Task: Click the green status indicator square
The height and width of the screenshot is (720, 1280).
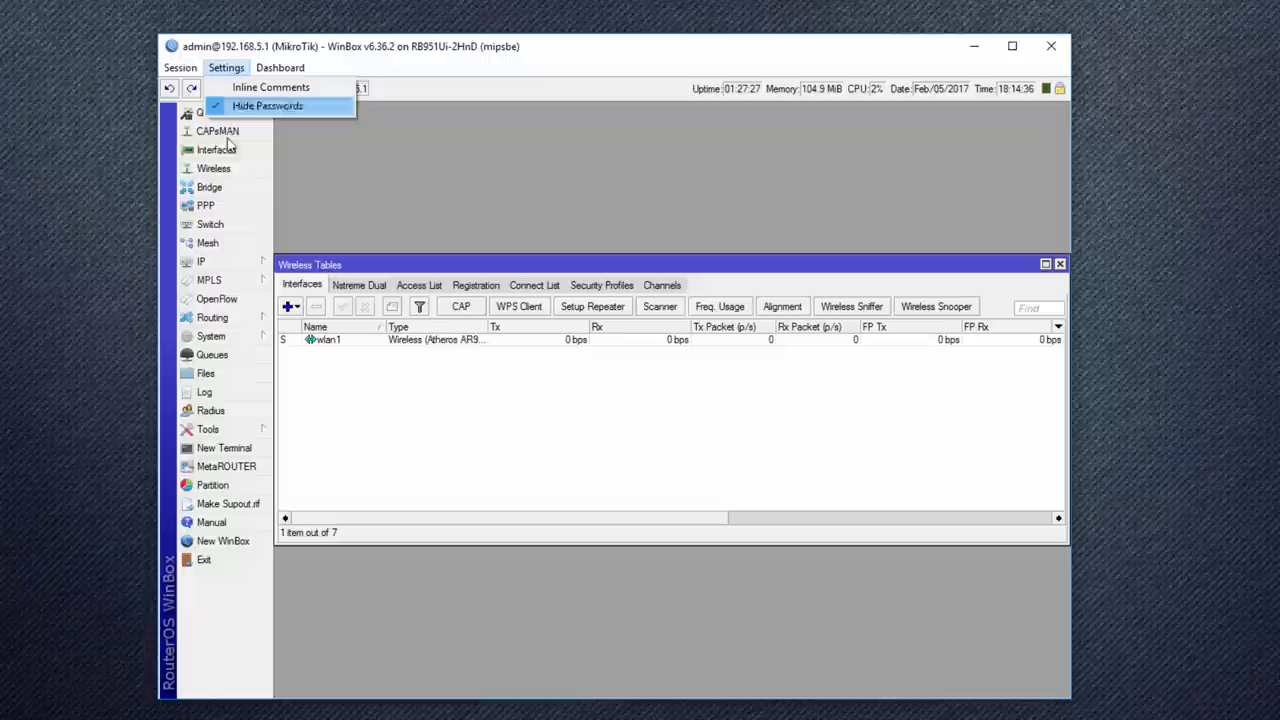Action: (x=1046, y=89)
